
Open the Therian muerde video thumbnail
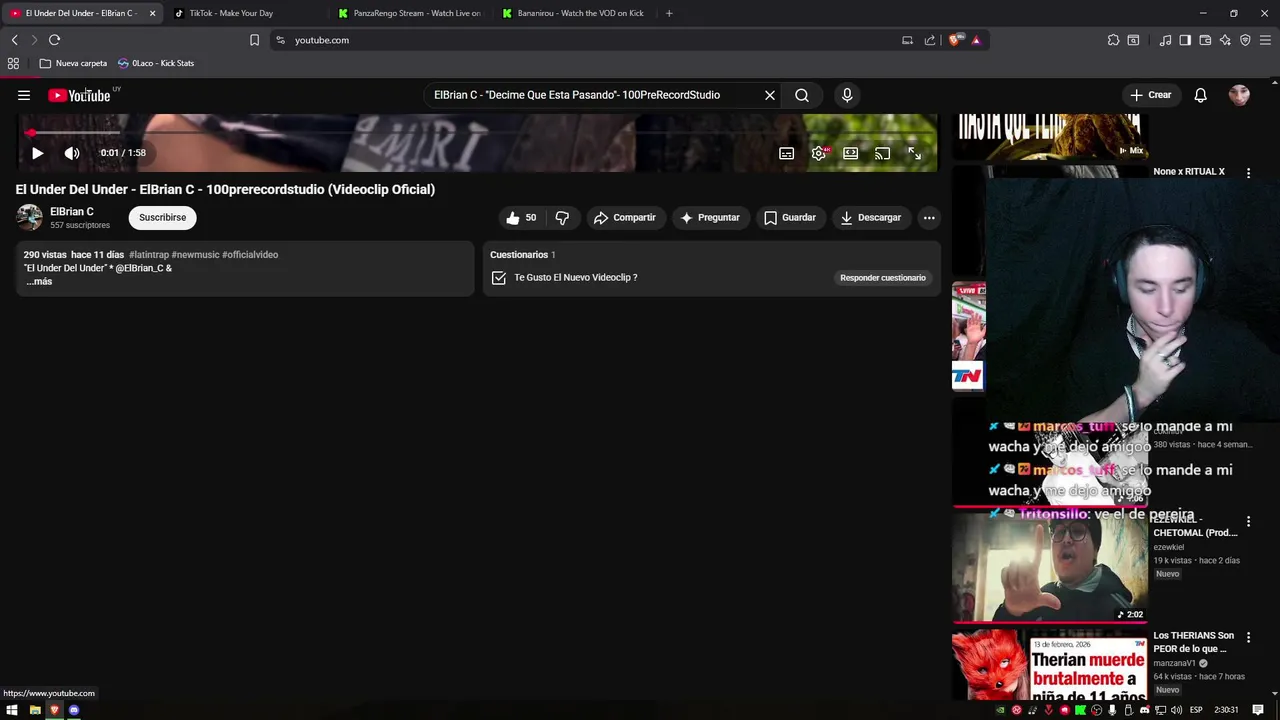tap(1050, 665)
